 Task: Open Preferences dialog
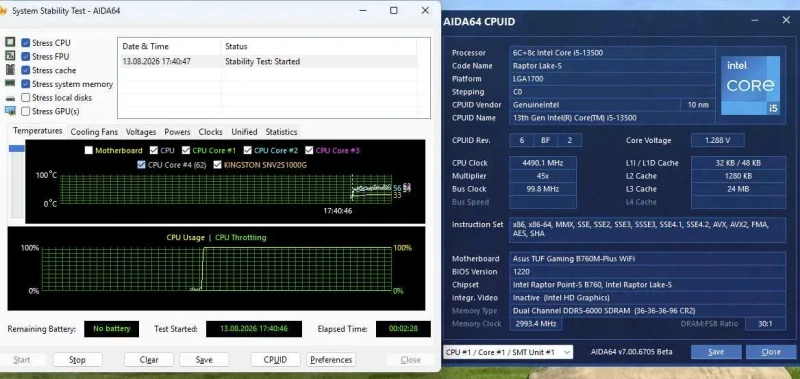331,360
